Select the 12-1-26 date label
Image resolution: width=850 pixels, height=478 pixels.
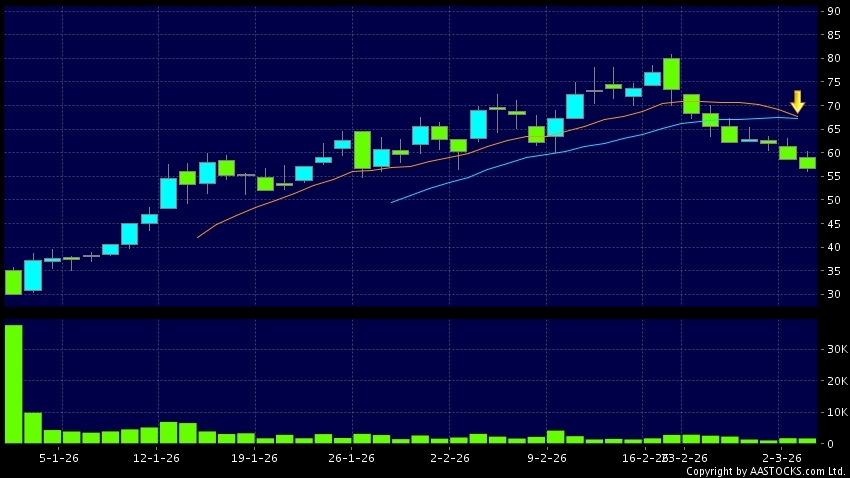tap(157, 458)
